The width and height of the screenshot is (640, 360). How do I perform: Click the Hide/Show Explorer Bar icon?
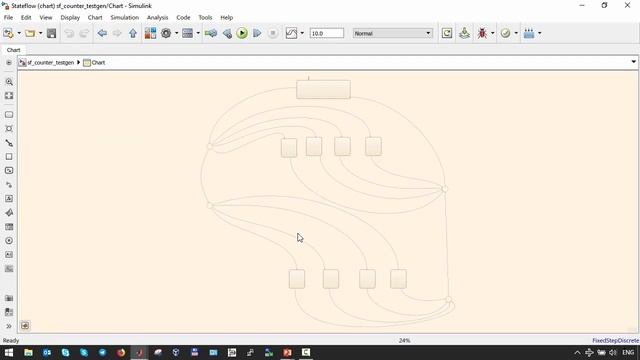(9, 62)
